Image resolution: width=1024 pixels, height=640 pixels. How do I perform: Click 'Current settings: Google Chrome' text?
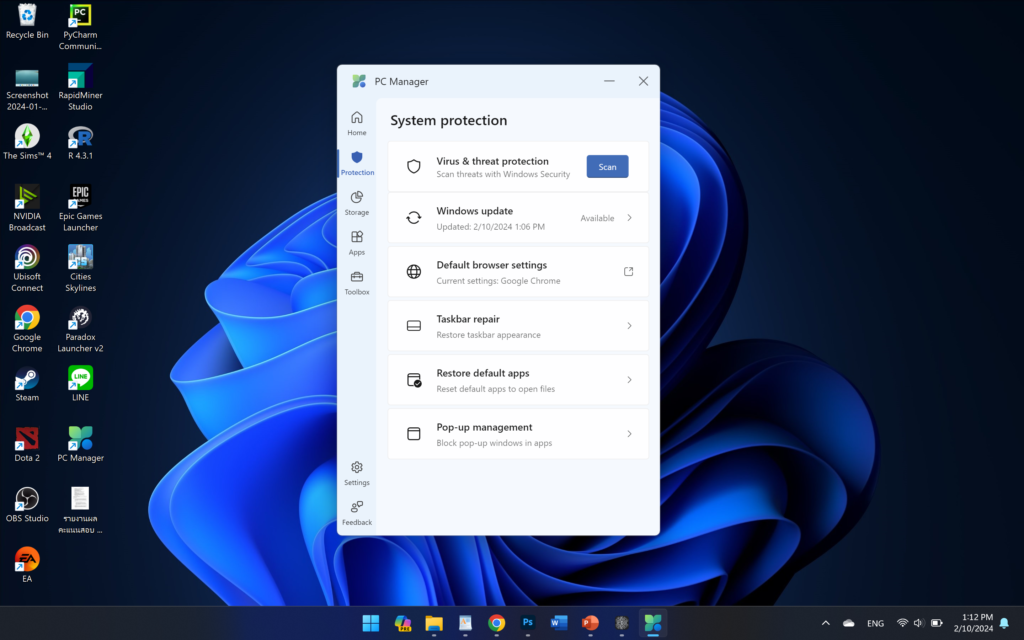(498, 281)
